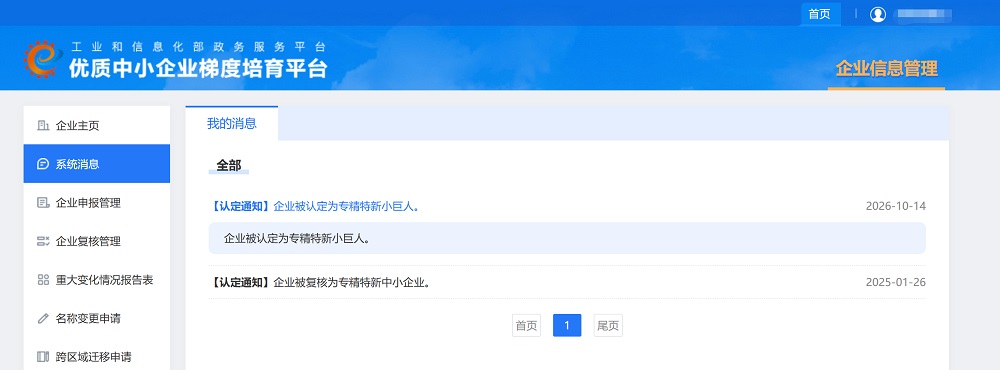Click the expanded message body 企业被认定为专精特新小巨人
Image resolution: width=1000 pixels, height=370 pixels.
567,239
